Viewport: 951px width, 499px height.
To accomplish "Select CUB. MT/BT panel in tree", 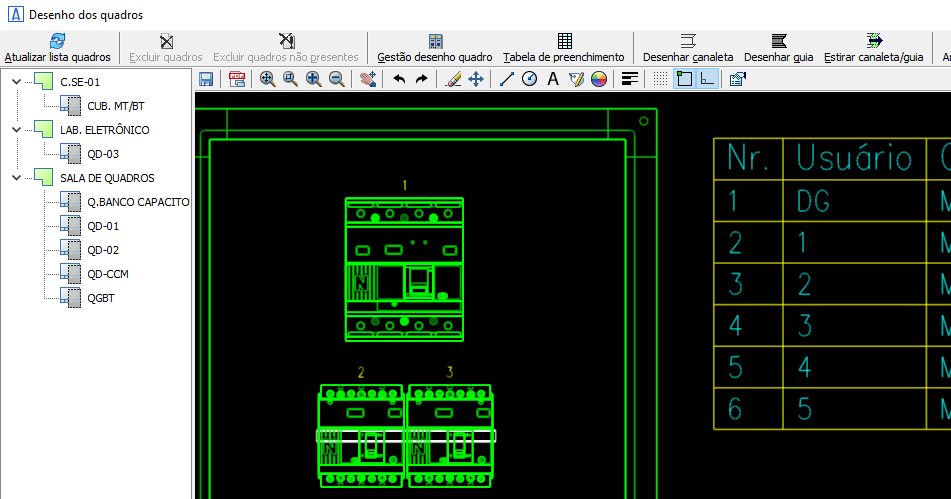I will (x=116, y=106).
